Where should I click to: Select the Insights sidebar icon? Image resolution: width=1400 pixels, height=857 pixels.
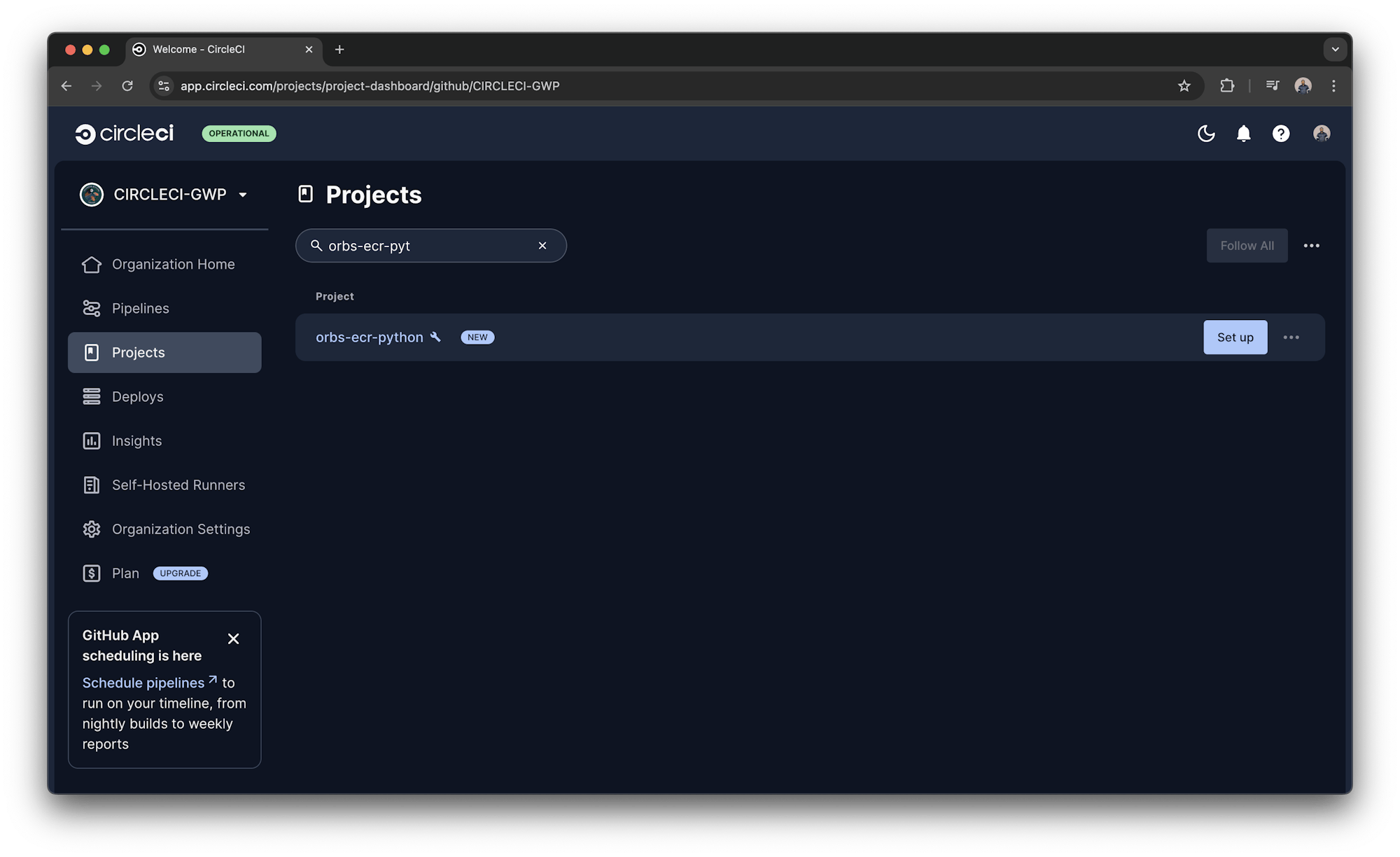(x=92, y=440)
